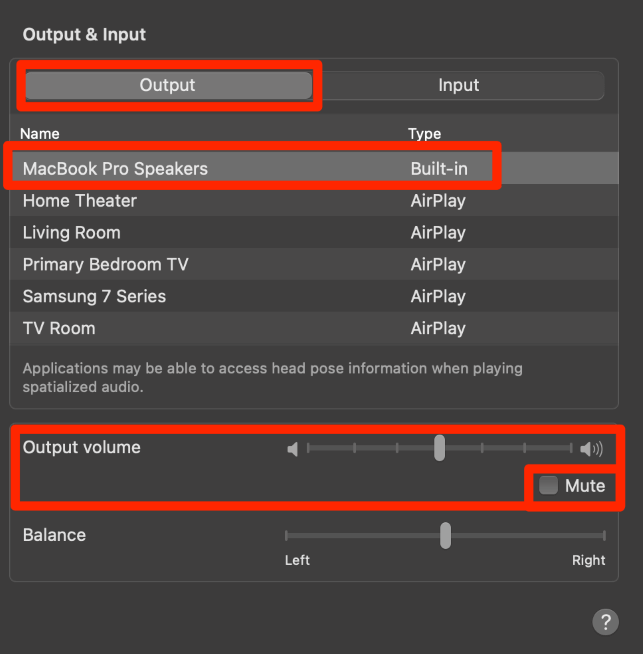Click the Balance slider thumb
643x654 pixels.
(x=445, y=536)
